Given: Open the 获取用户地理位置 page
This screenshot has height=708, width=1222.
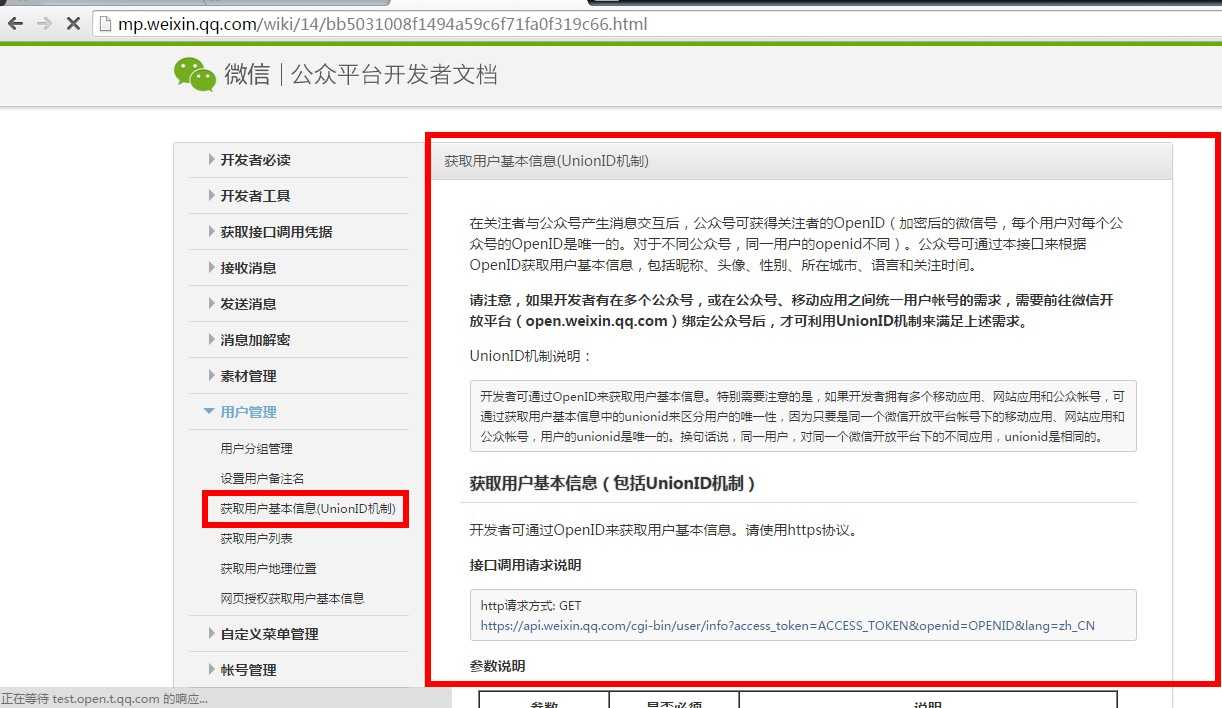Looking at the screenshot, I should click(x=269, y=569).
